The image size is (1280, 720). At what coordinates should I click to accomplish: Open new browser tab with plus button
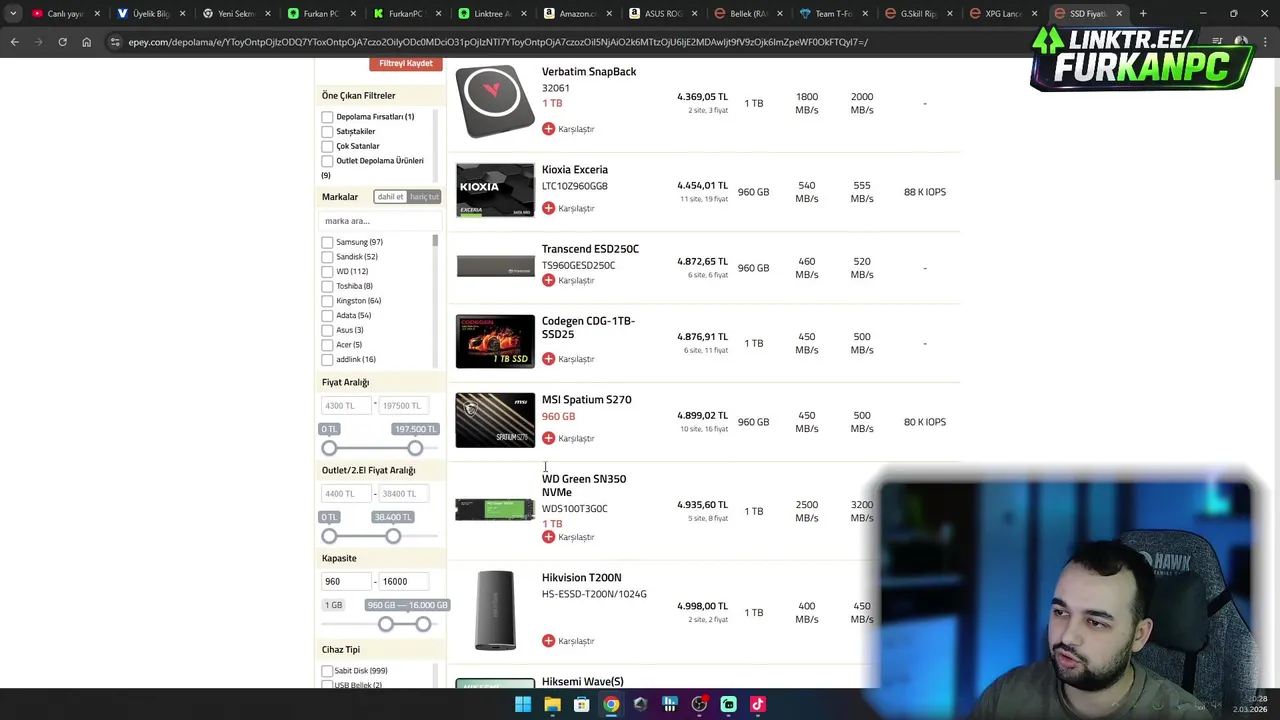(x=1143, y=14)
